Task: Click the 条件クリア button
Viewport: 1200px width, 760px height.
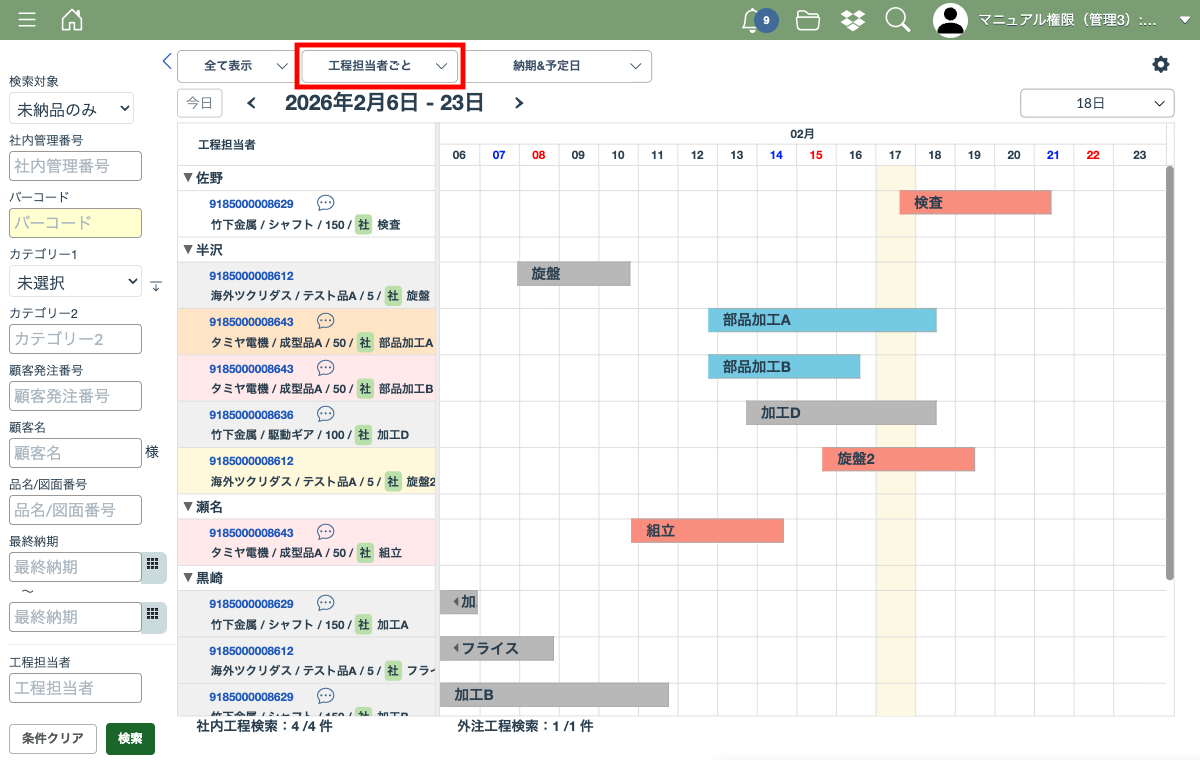Action: click(53, 739)
